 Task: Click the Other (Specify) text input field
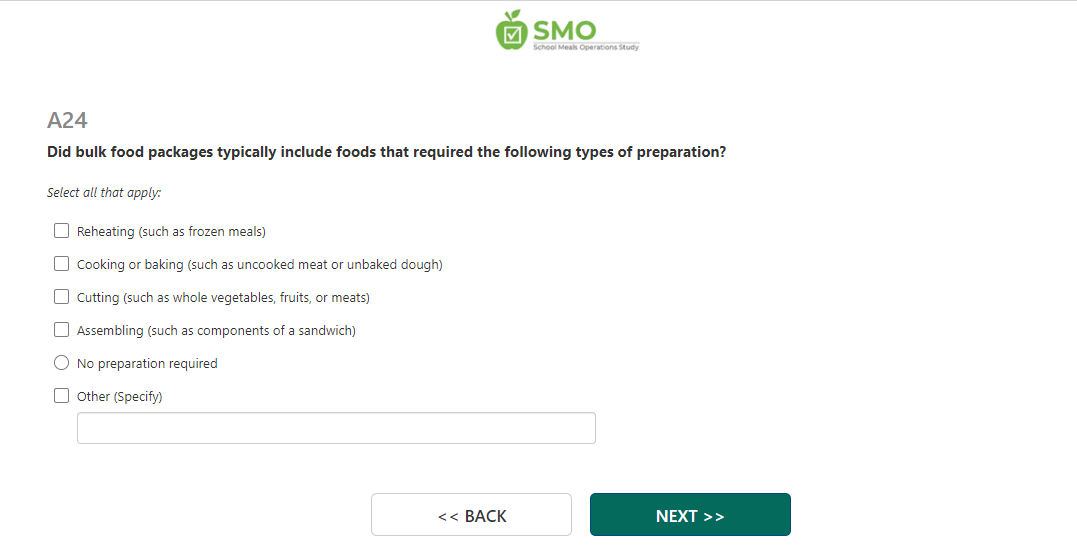336,428
